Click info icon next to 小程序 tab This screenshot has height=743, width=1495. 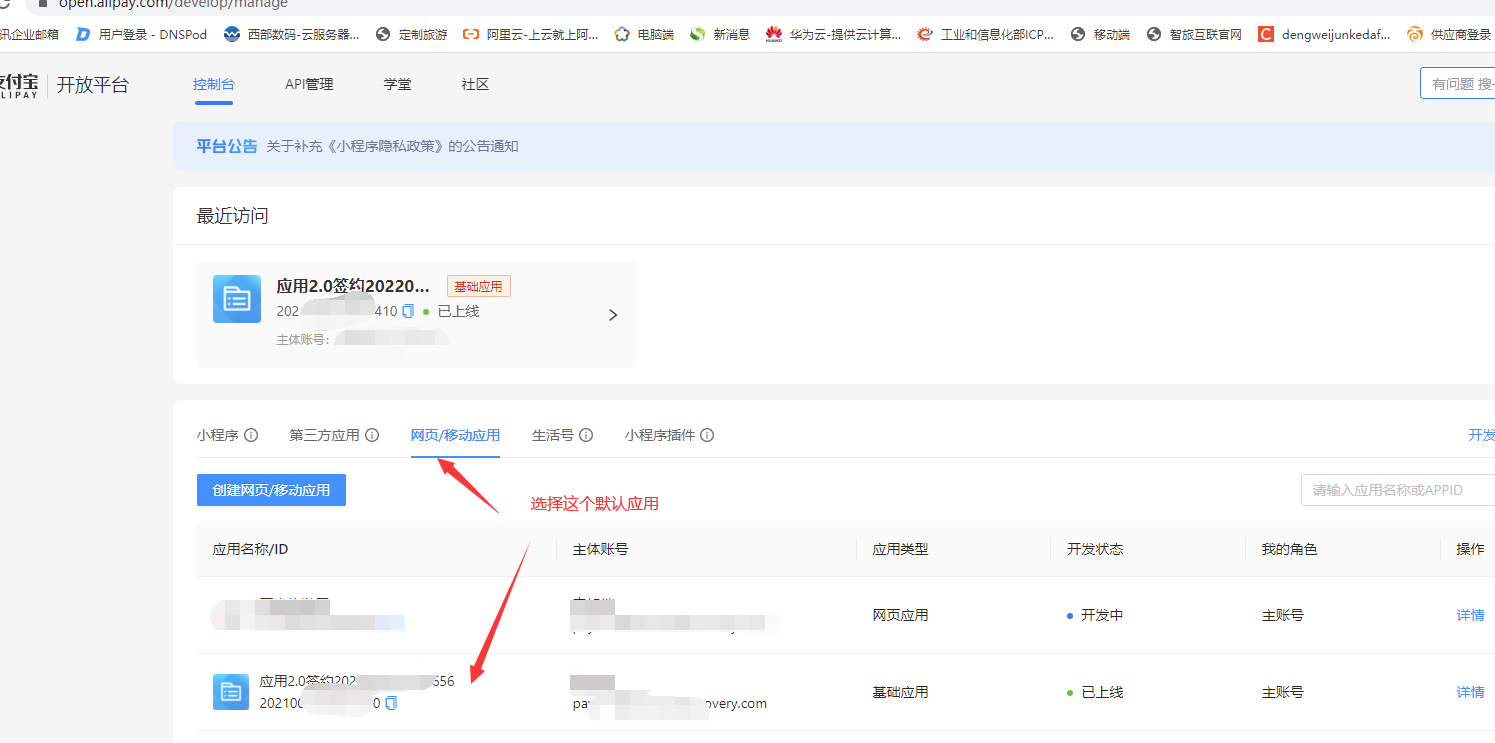(251, 435)
